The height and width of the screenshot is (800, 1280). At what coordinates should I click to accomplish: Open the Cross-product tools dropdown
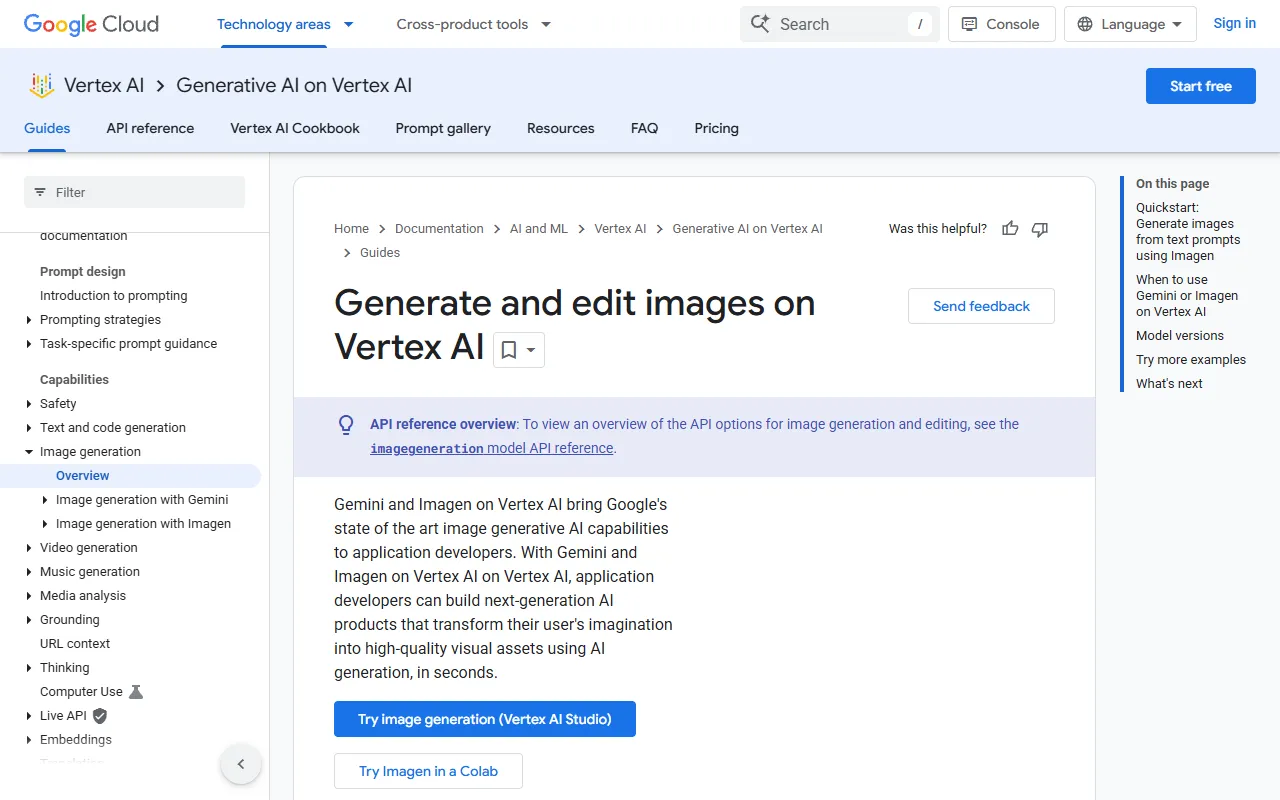tap(473, 24)
